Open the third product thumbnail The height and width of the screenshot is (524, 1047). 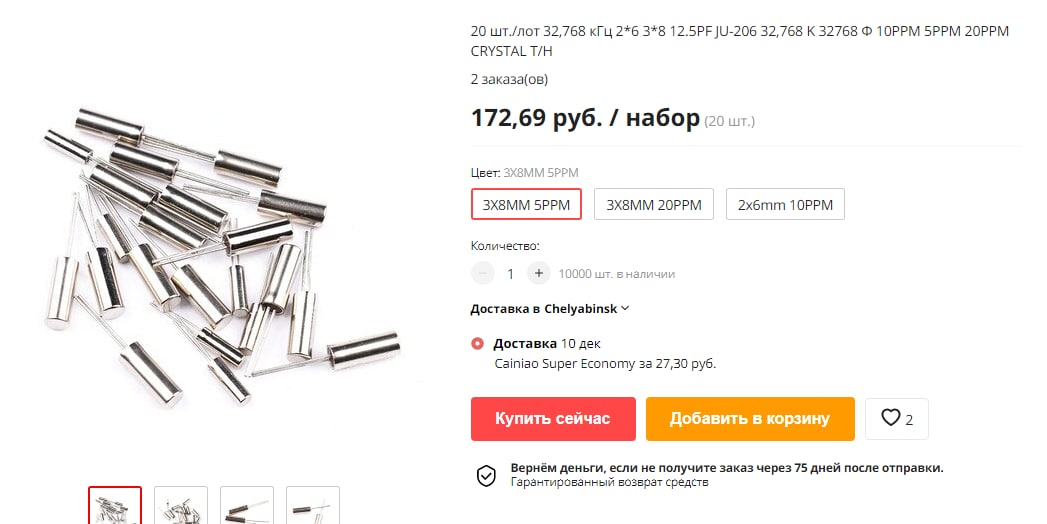click(x=247, y=505)
